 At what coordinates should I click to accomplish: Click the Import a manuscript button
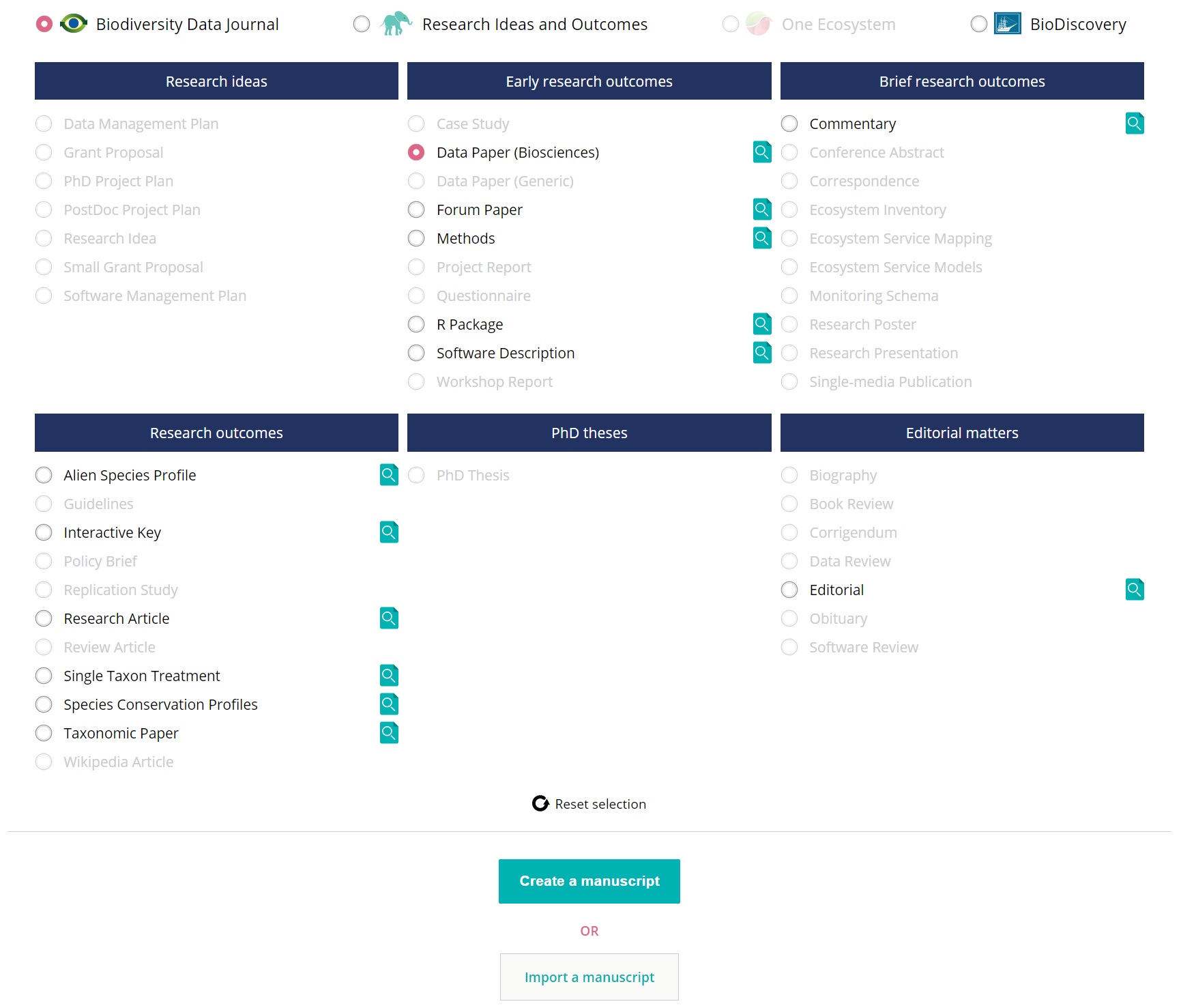tap(589, 977)
